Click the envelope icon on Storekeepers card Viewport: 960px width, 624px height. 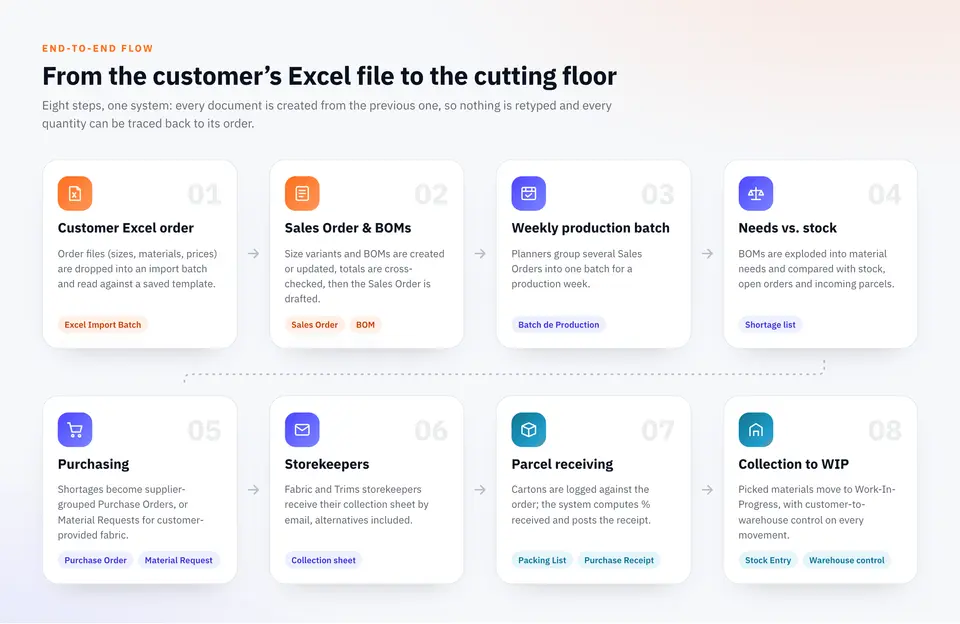pos(302,430)
